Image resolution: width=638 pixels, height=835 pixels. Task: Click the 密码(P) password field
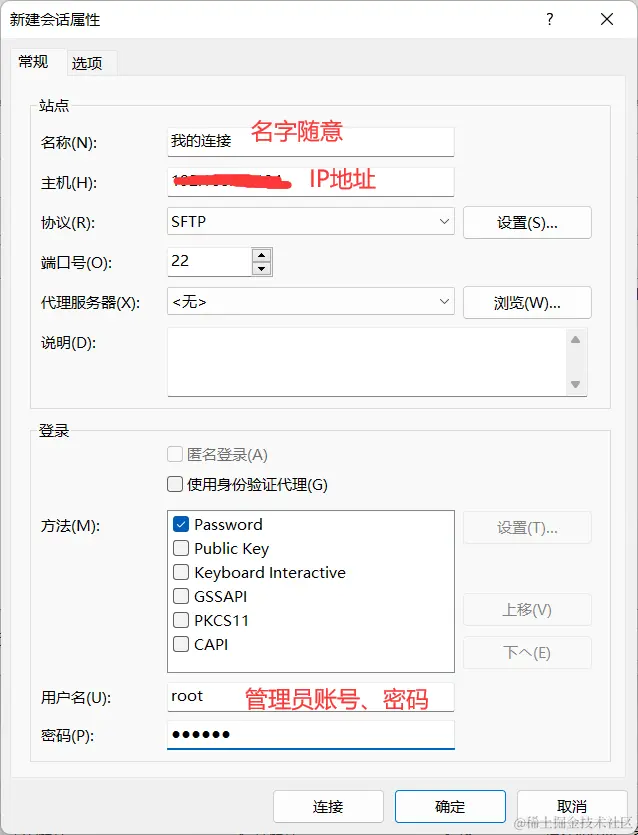coord(310,735)
